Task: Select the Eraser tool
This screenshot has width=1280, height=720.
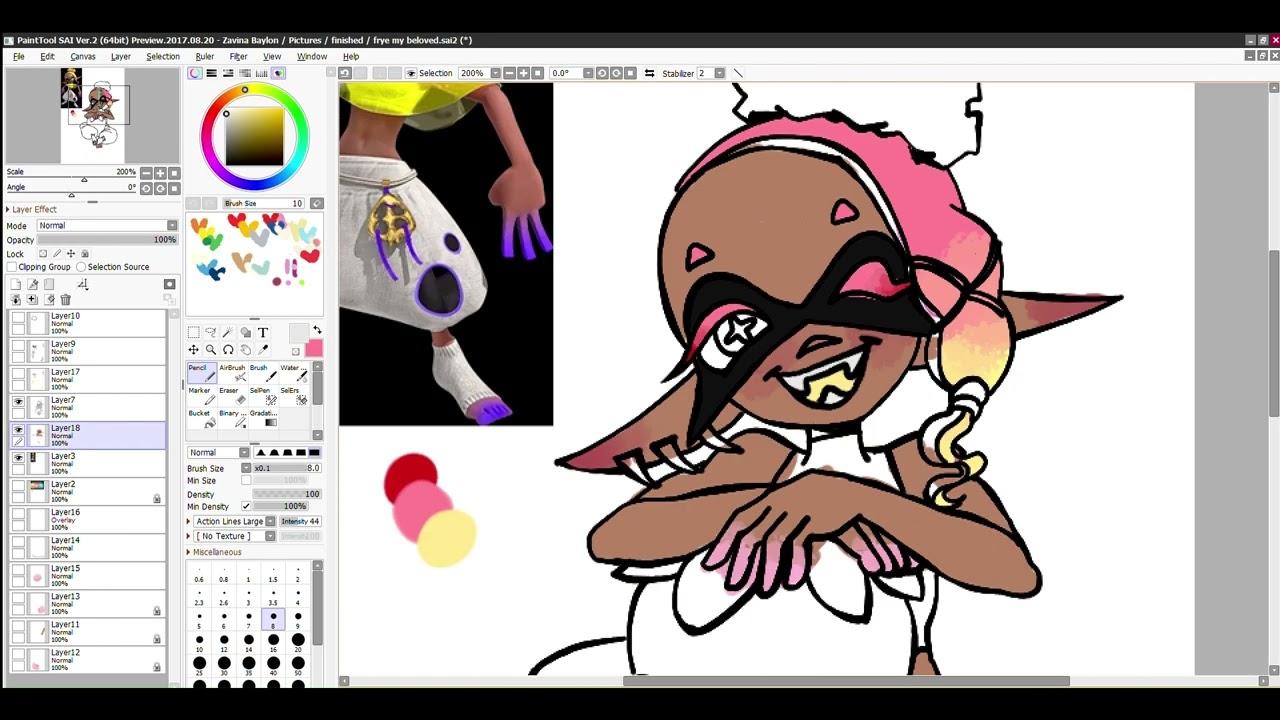Action: 232,395
